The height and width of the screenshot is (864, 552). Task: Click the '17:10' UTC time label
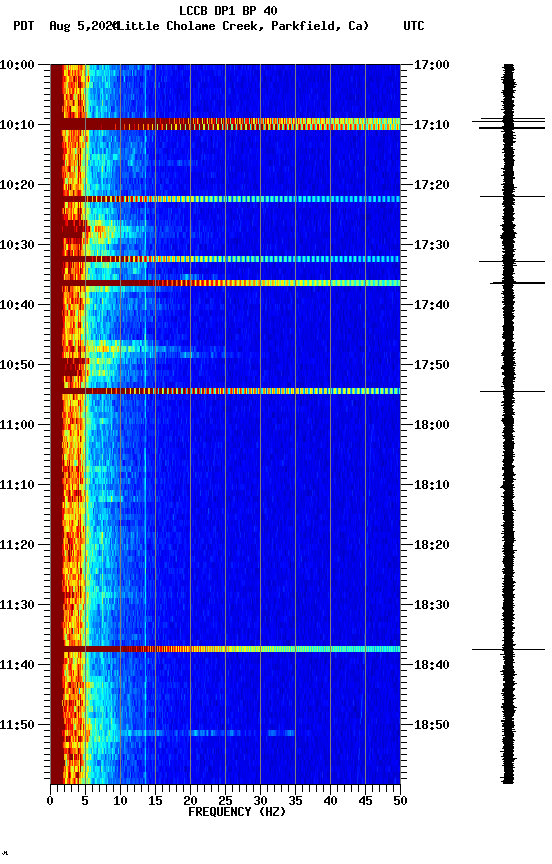[x=431, y=125]
